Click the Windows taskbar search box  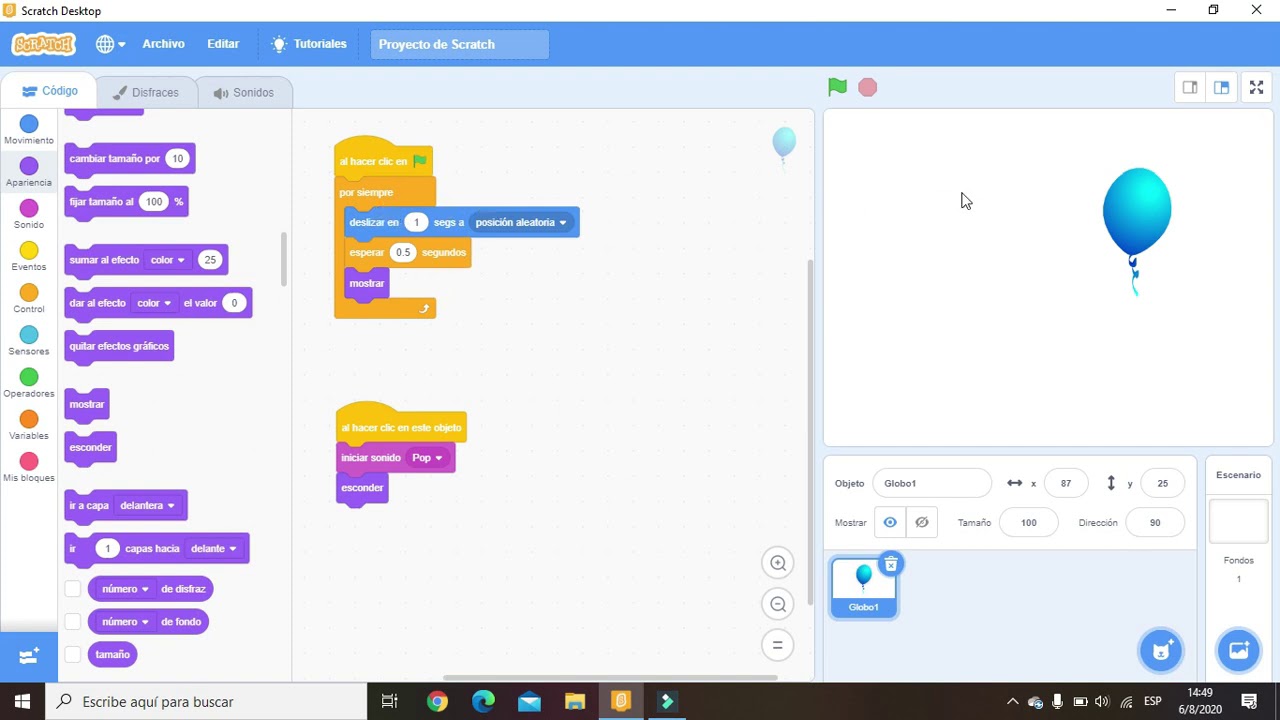click(x=206, y=701)
